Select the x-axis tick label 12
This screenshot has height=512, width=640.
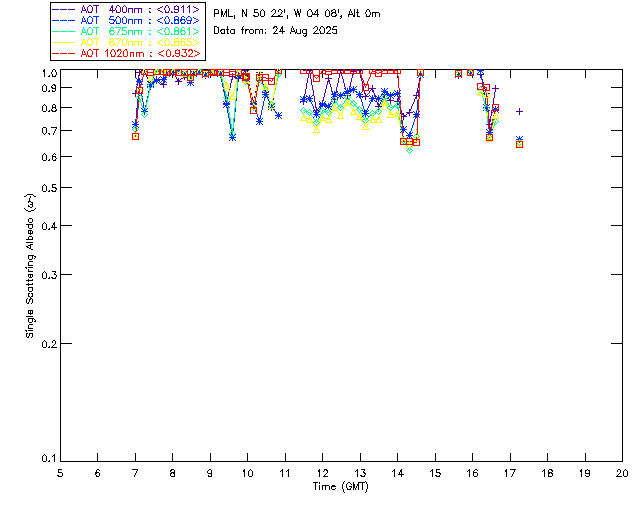322,473
